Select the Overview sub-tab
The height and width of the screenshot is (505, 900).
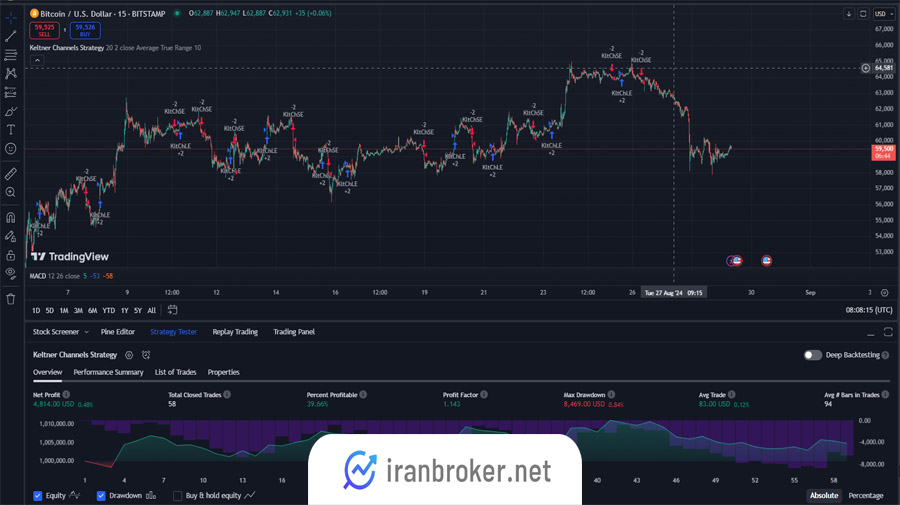point(48,372)
